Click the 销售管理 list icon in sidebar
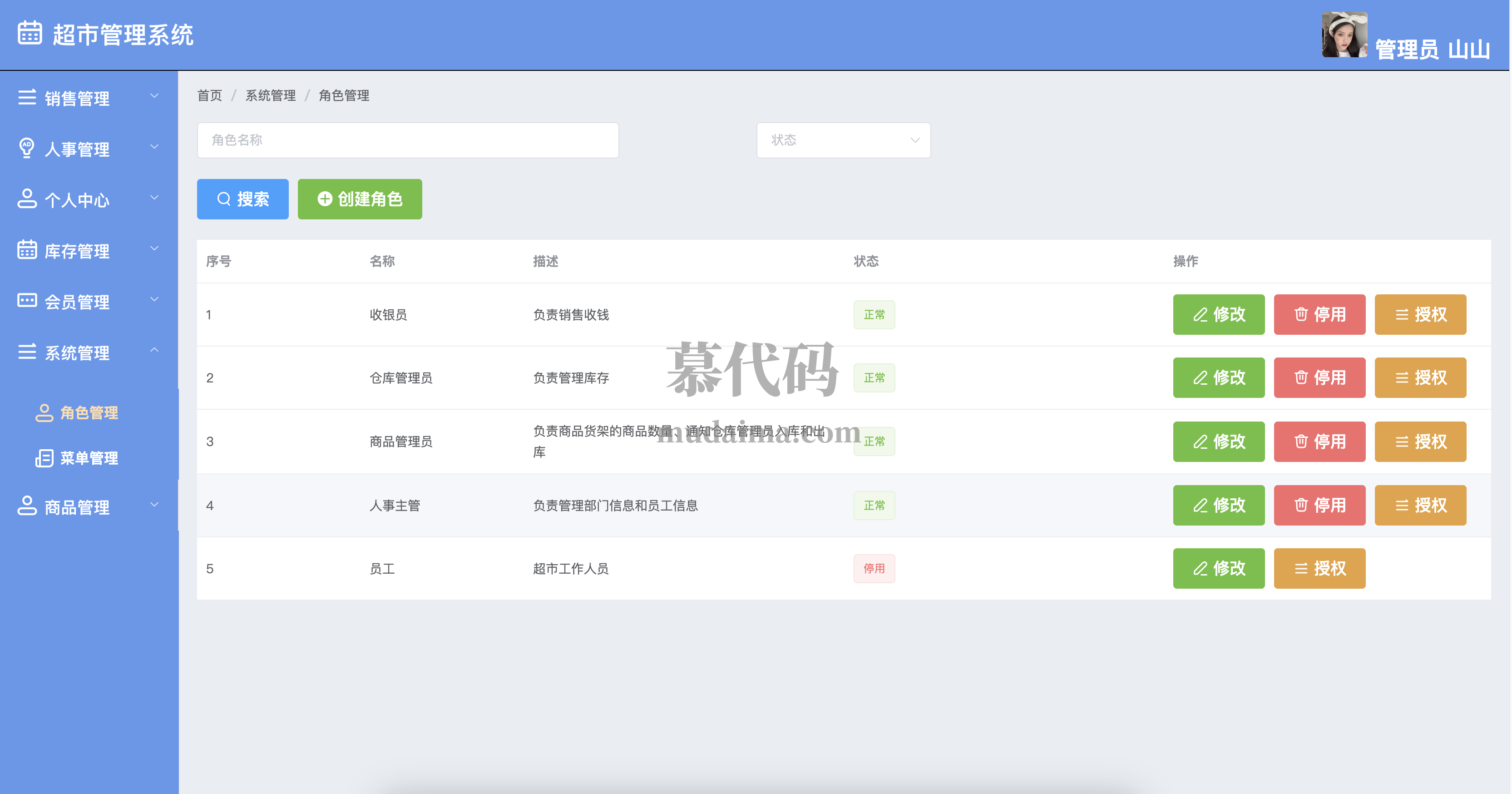 click(27, 98)
